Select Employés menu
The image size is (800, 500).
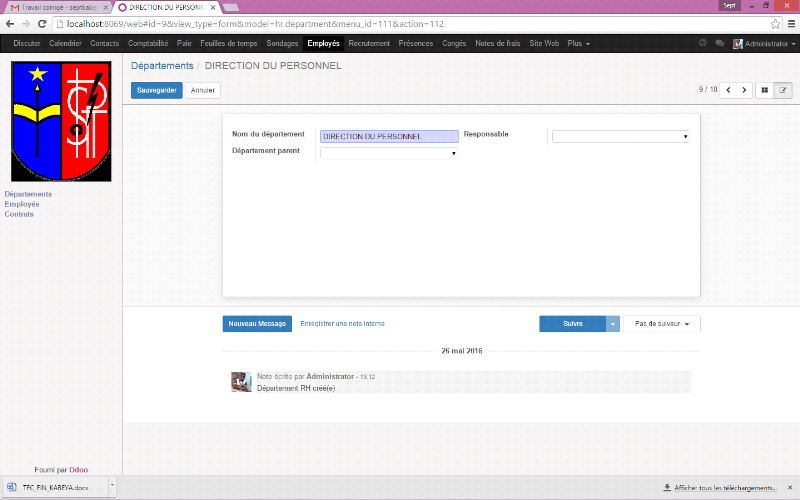(x=323, y=43)
